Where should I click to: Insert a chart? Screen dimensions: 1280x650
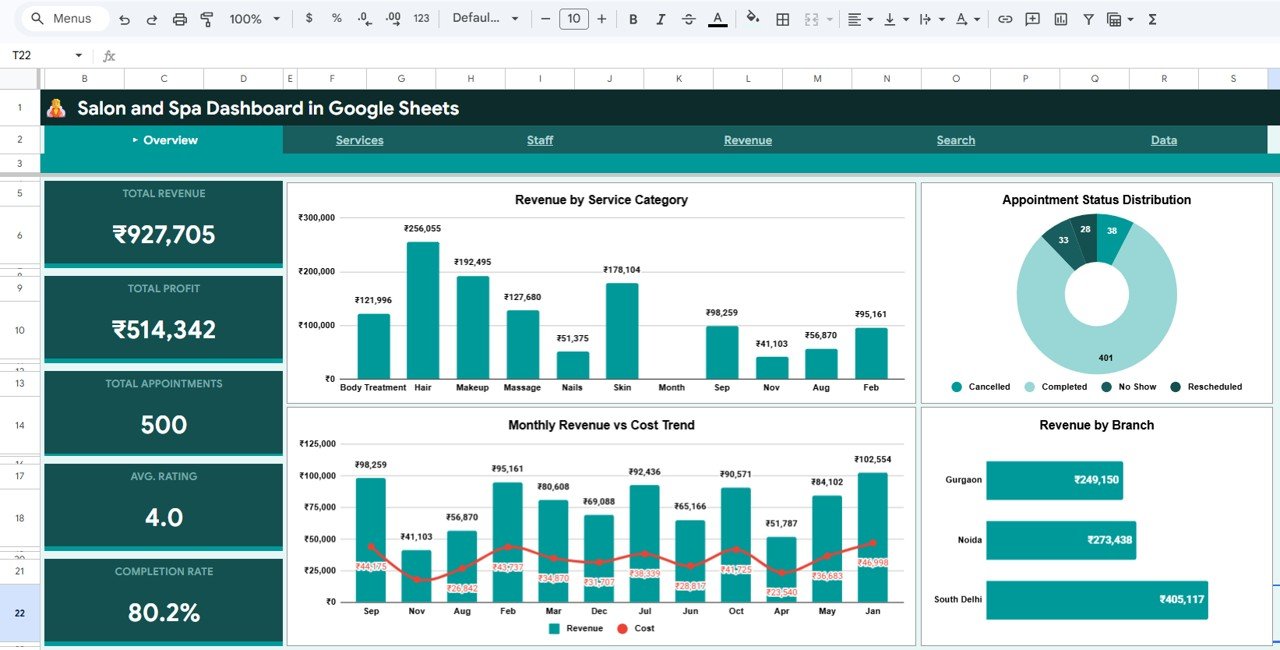point(1062,18)
